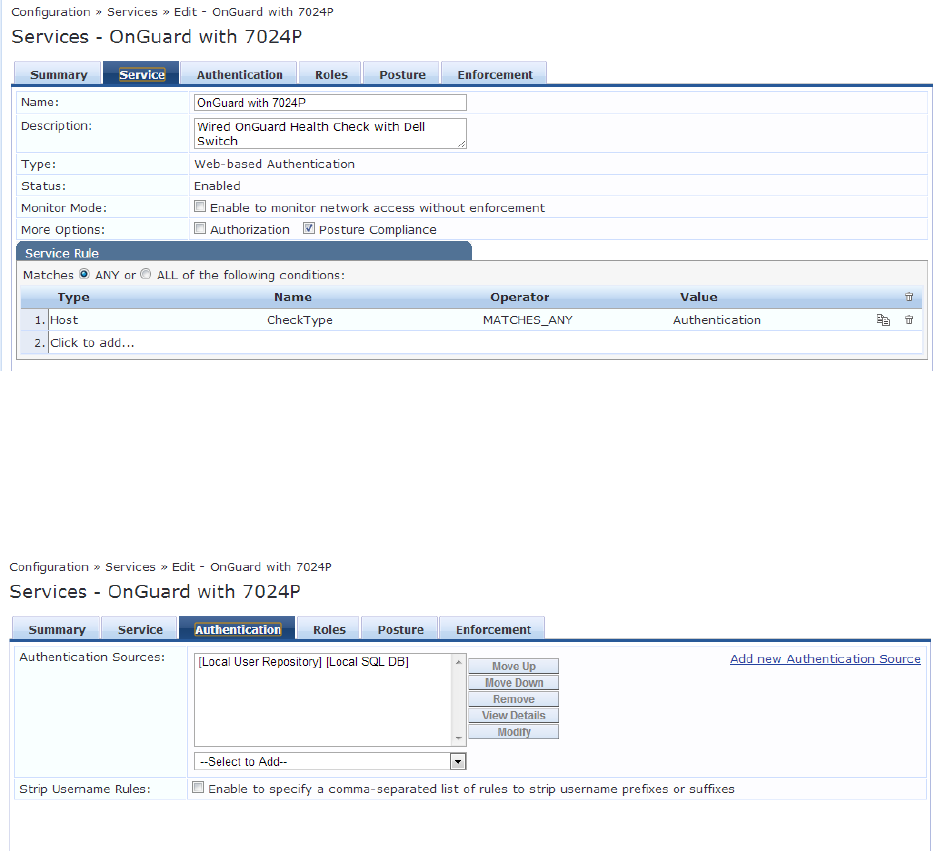Click Services in top breadcrumb
The width and height of the screenshot is (937, 851).
[132, 11]
